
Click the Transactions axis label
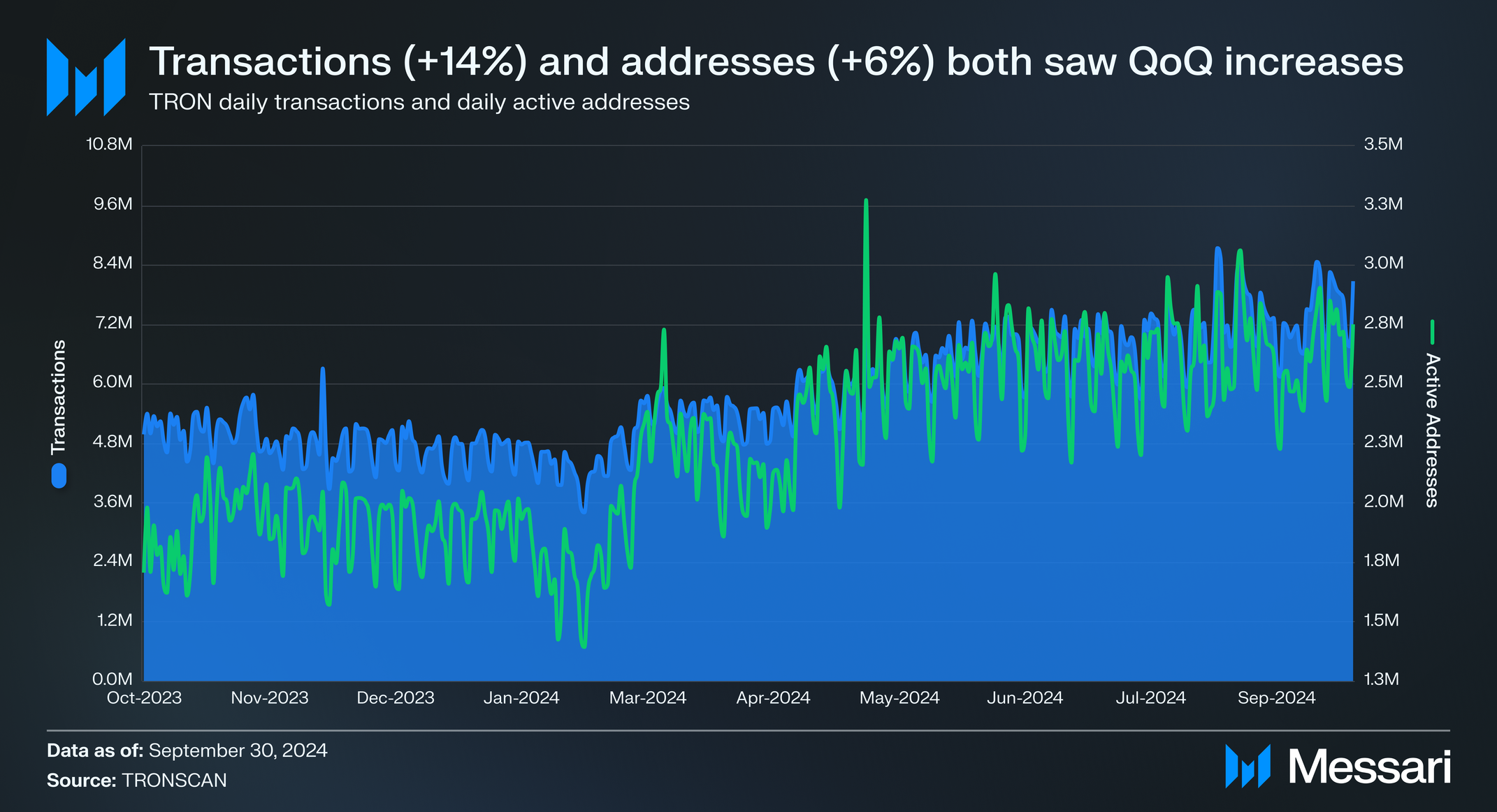(59, 396)
